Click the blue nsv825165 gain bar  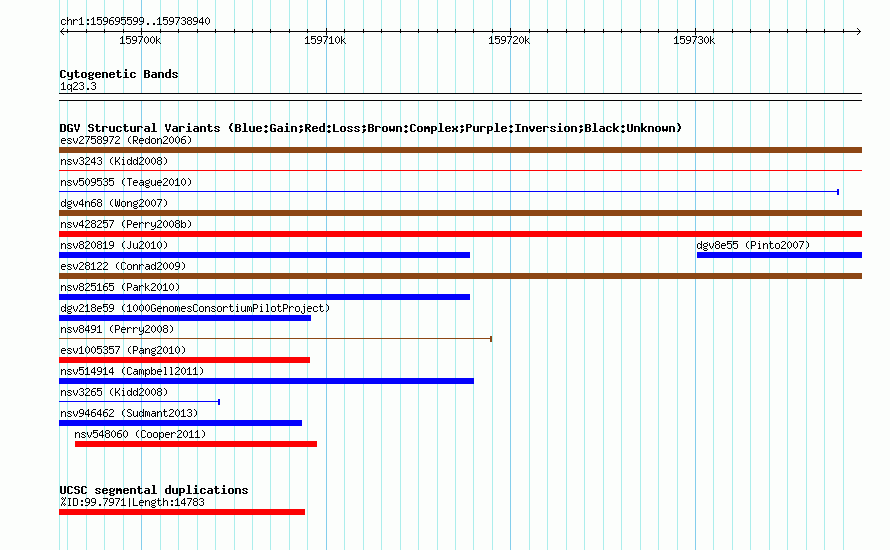click(x=265, y=297)
